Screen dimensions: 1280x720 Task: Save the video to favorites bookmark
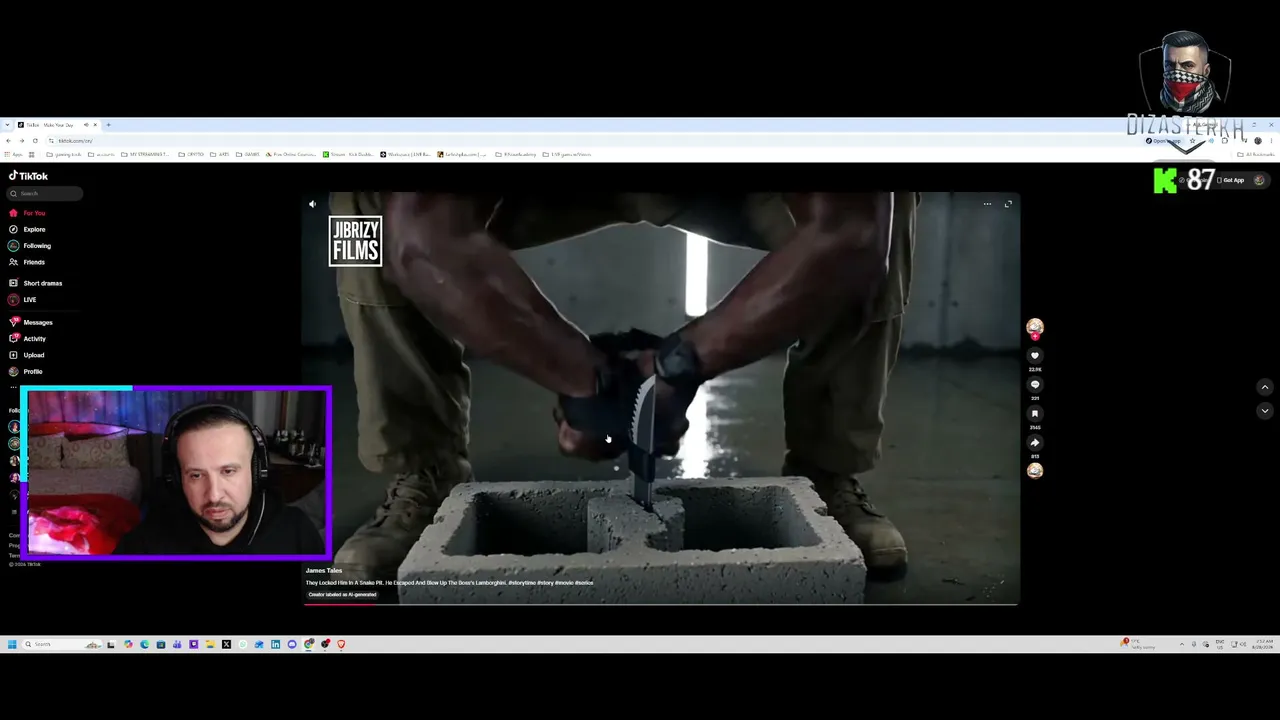pyautogui.click(x=1035, y=413)
